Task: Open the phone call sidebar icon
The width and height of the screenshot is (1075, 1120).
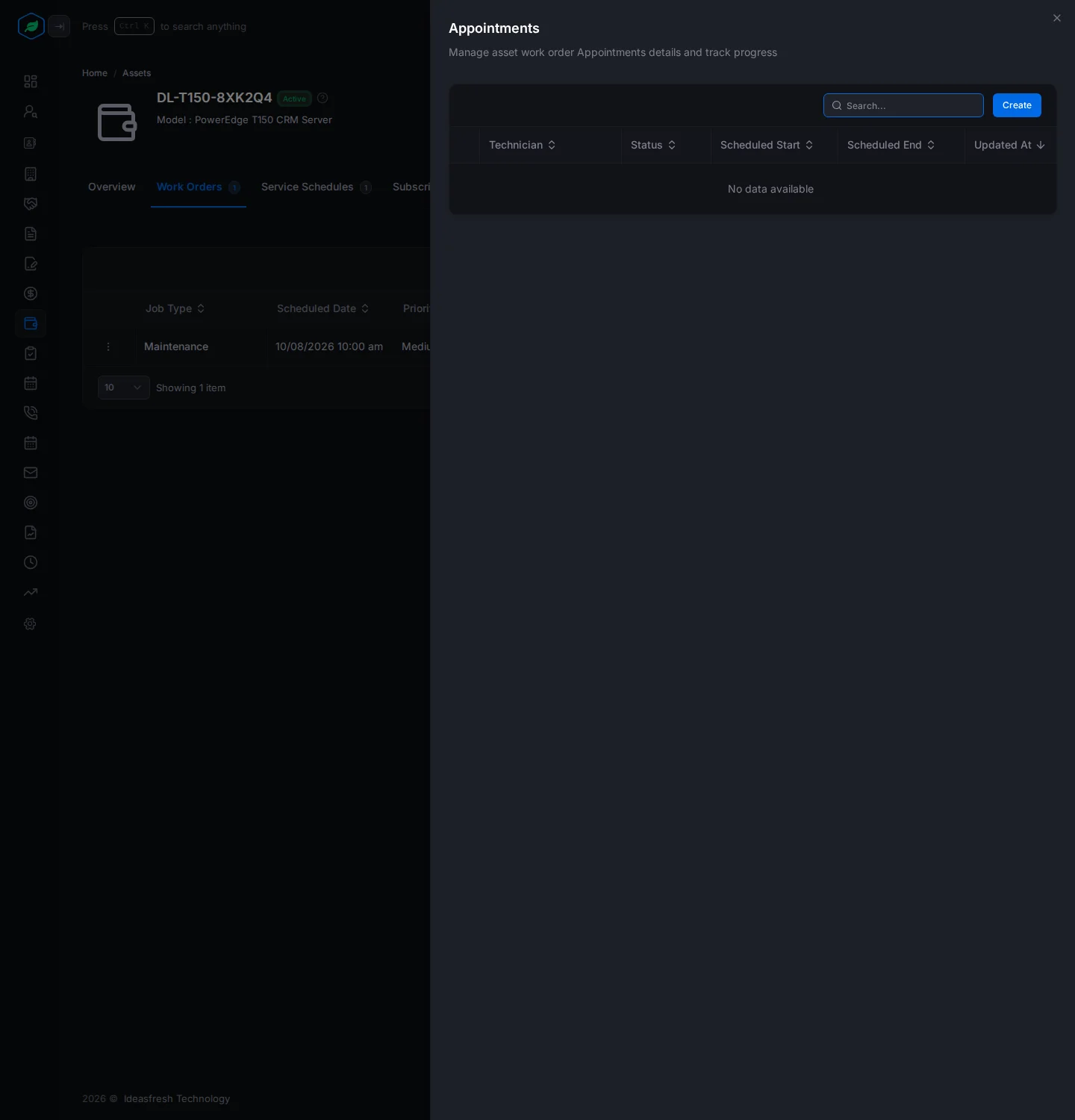Action: (31, 413)
